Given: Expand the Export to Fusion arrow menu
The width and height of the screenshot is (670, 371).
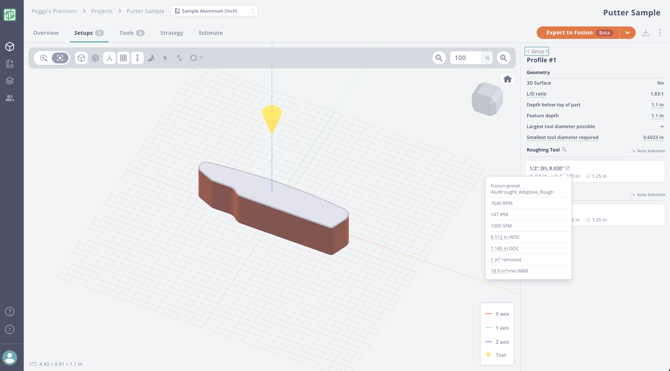Looking at the screenshot, I should pyautogui.click(x=627, y=32).
